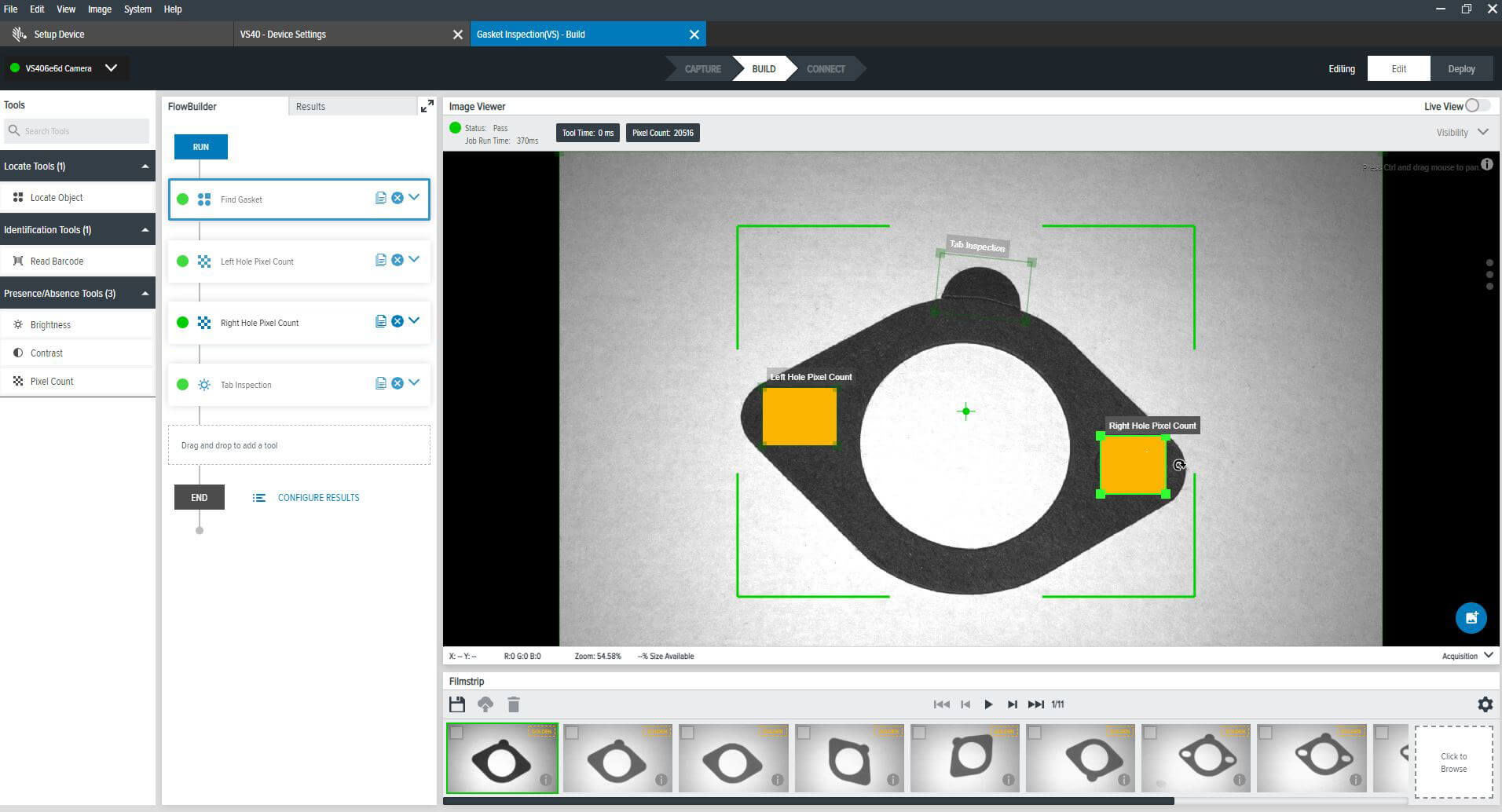Open the filmstrip settings gear
This screenshot has width=1502, height=812.
(1485, 704)
